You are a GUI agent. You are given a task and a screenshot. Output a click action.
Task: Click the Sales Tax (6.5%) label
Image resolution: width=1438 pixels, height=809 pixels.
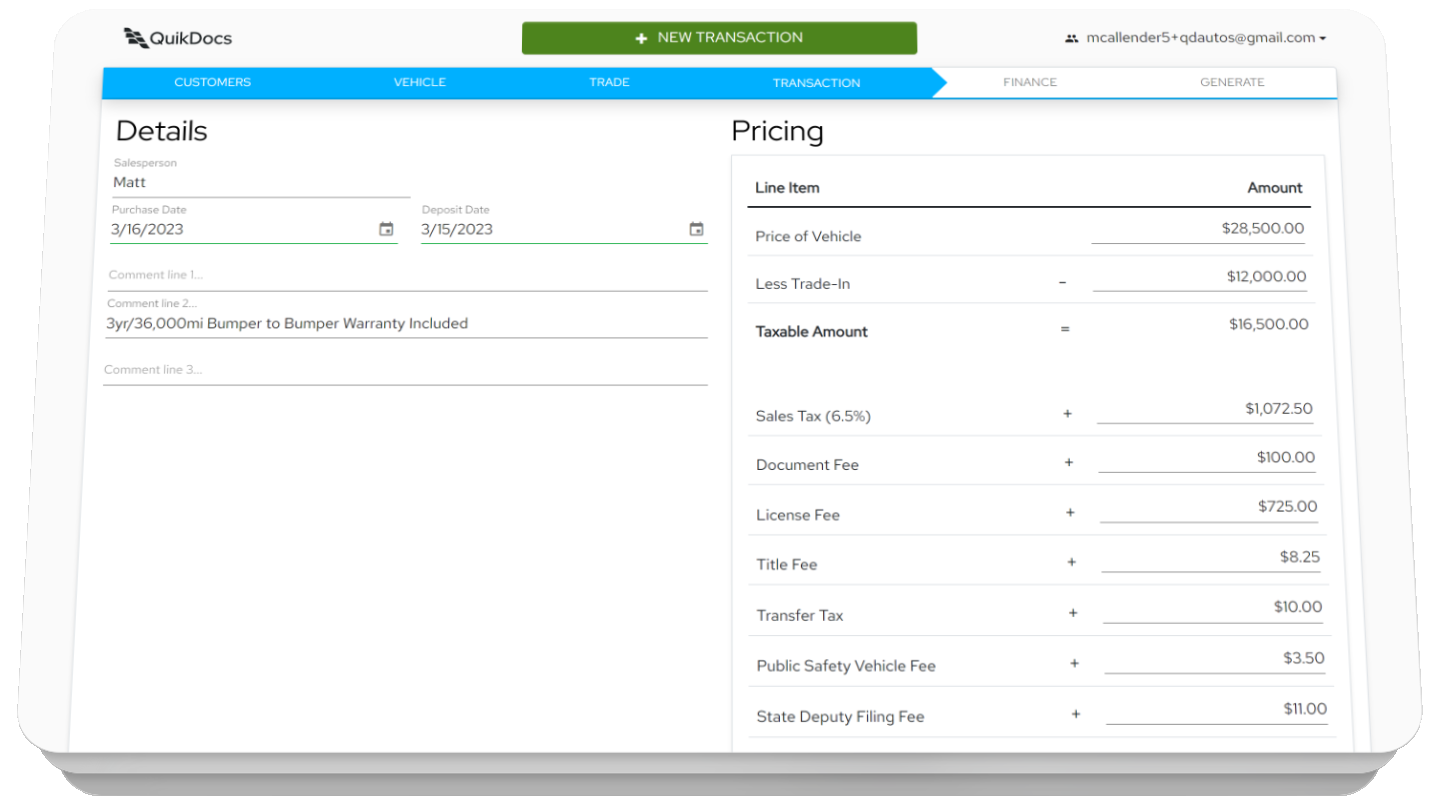(x=813, y=416)
